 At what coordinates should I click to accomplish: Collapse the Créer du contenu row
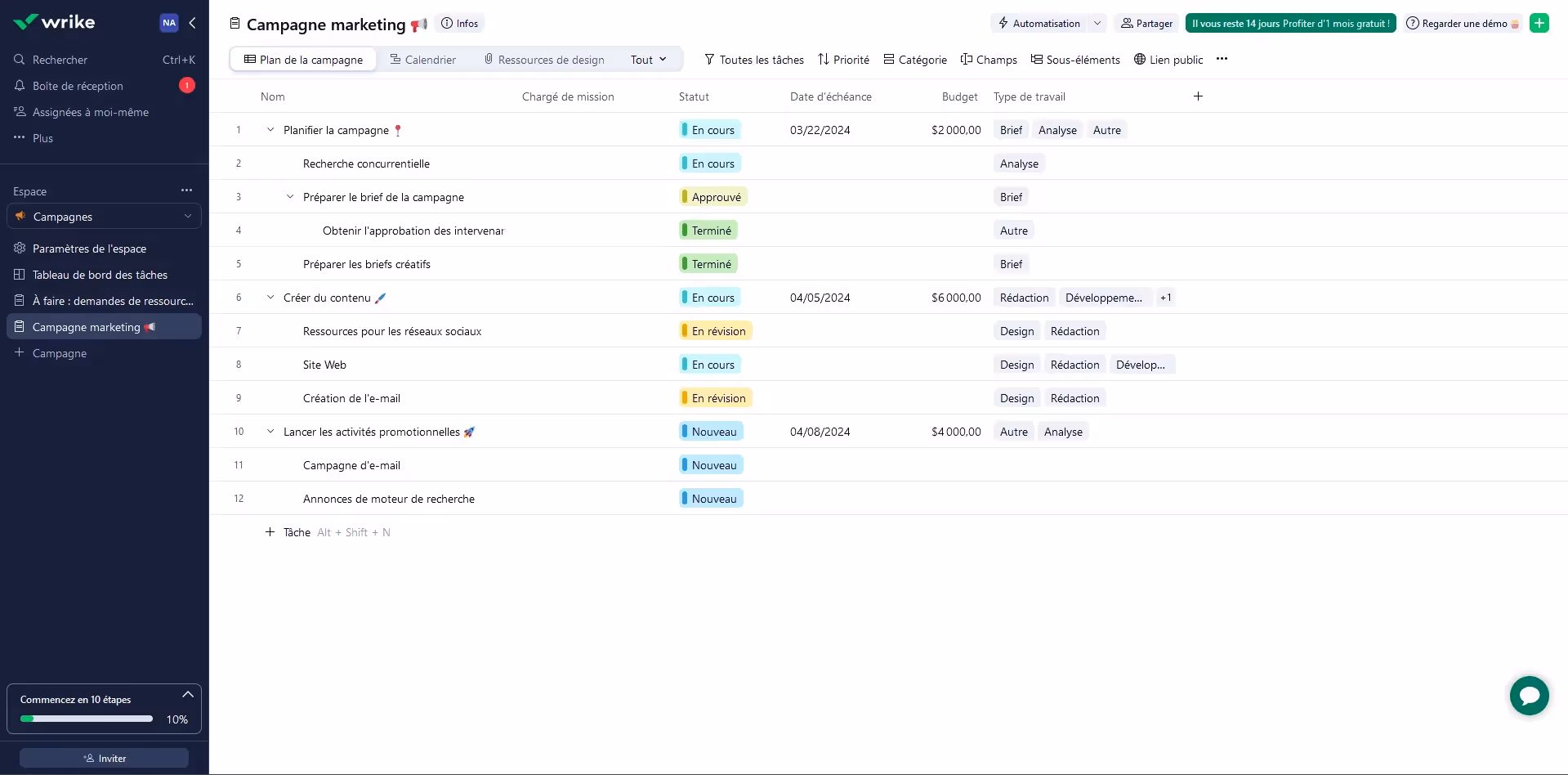coord(270,298)
